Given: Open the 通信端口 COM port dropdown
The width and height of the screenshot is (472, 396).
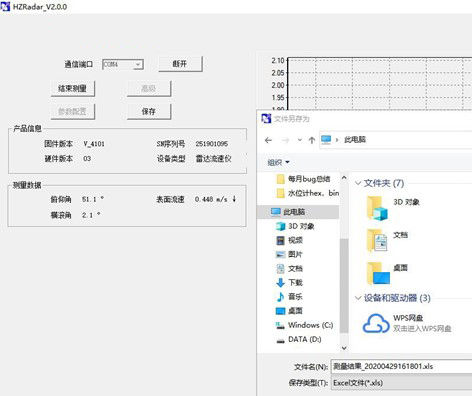Looking at the screenshot, I should point(123,64).
